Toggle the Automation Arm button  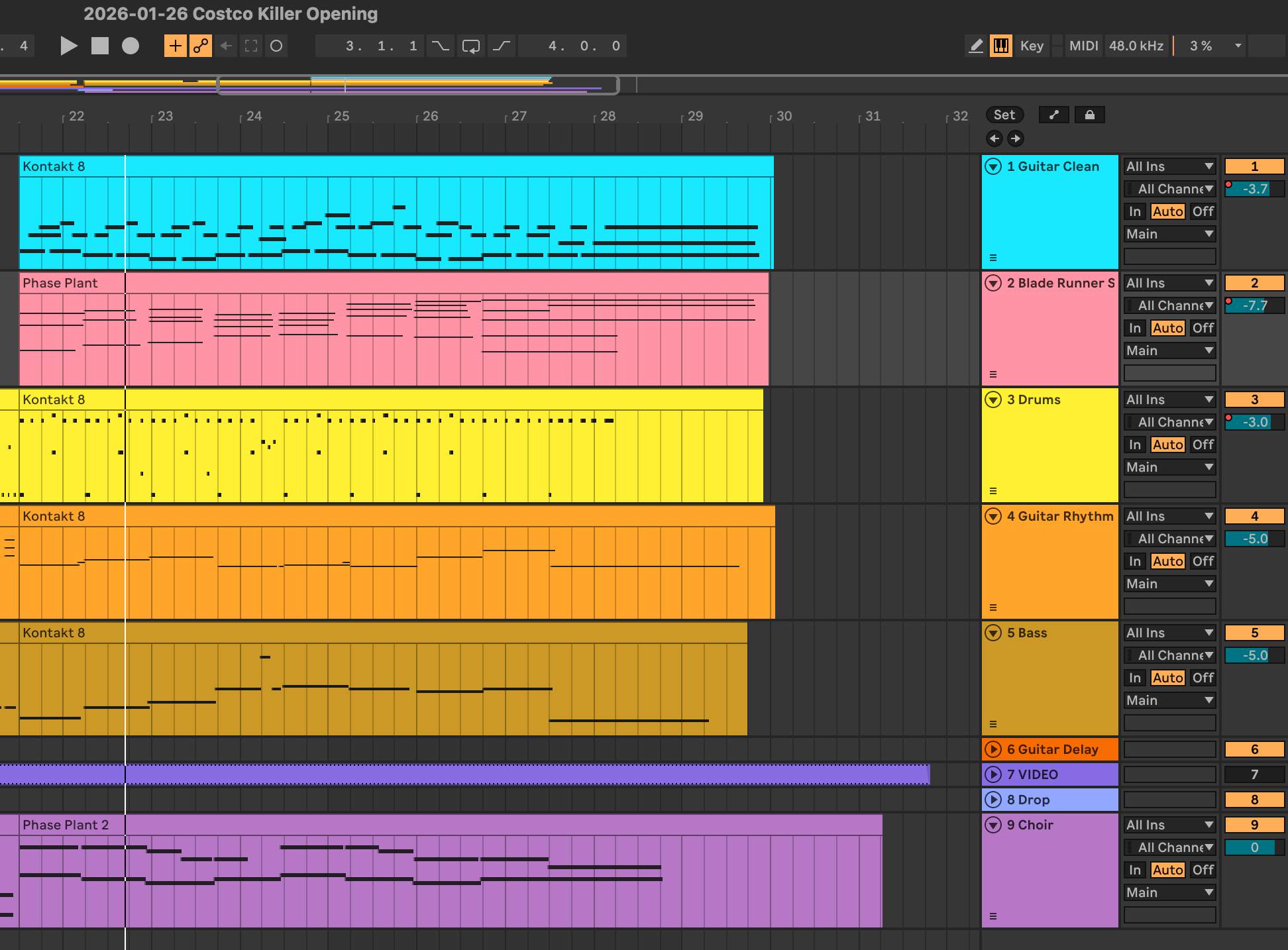pyautogui.click(x=200, y=46)
